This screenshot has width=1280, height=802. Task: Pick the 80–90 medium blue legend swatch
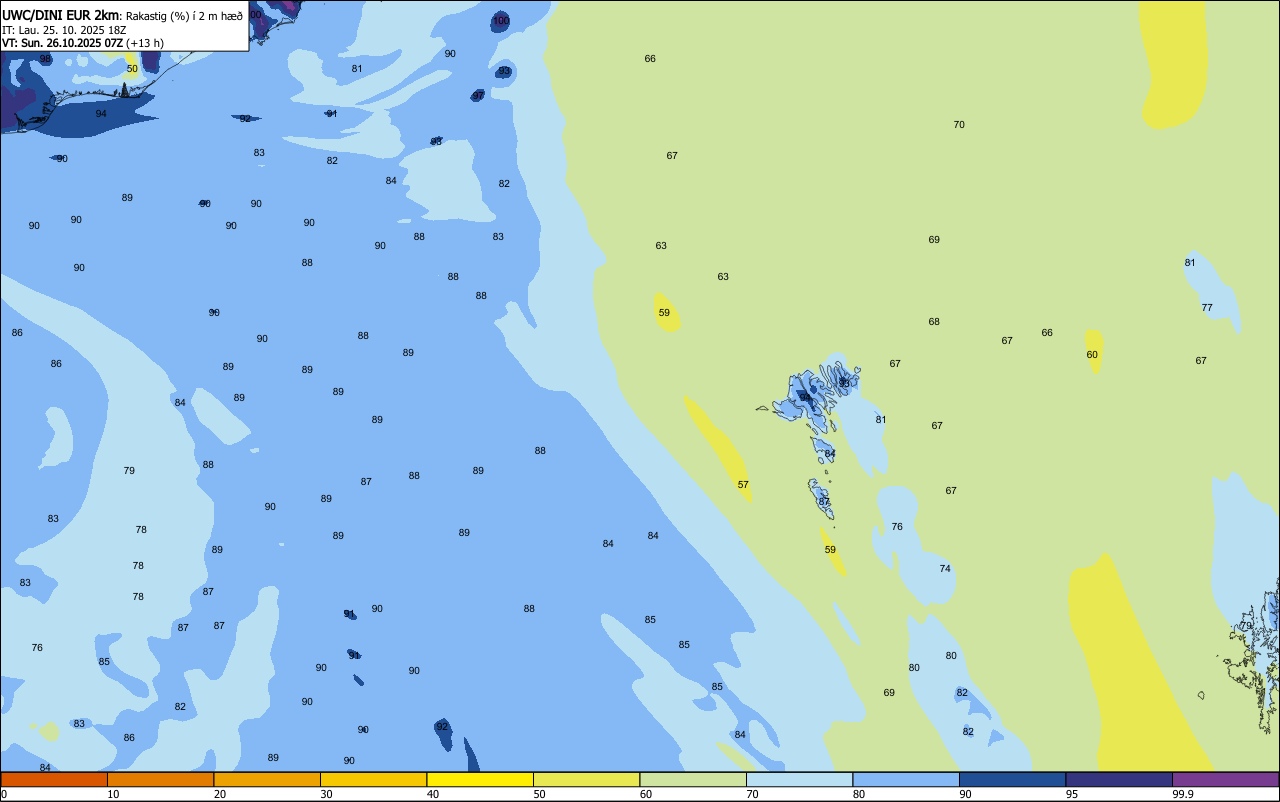pos(906,779)
